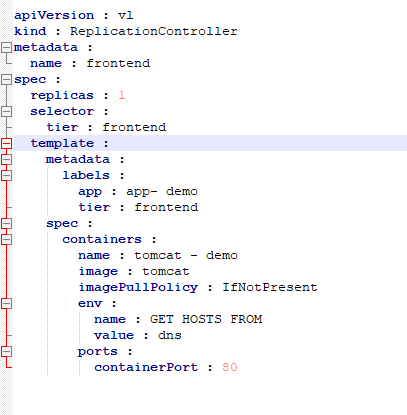This screenshot has width=407, height=415.
Task: Click the GET HOSTS FROM env name value
Action: [x=206, y=319]
